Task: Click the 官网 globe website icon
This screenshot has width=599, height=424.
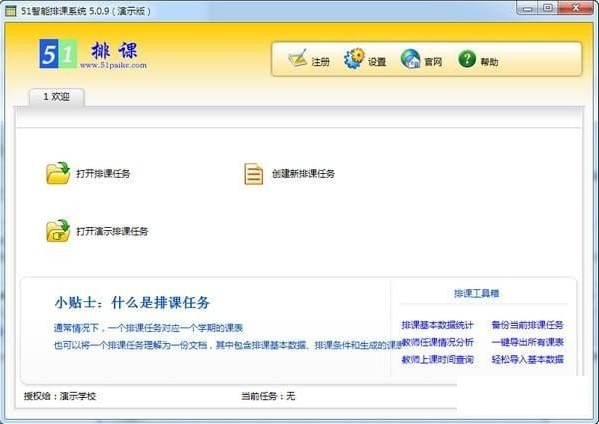Action: (x=411, y=59)
